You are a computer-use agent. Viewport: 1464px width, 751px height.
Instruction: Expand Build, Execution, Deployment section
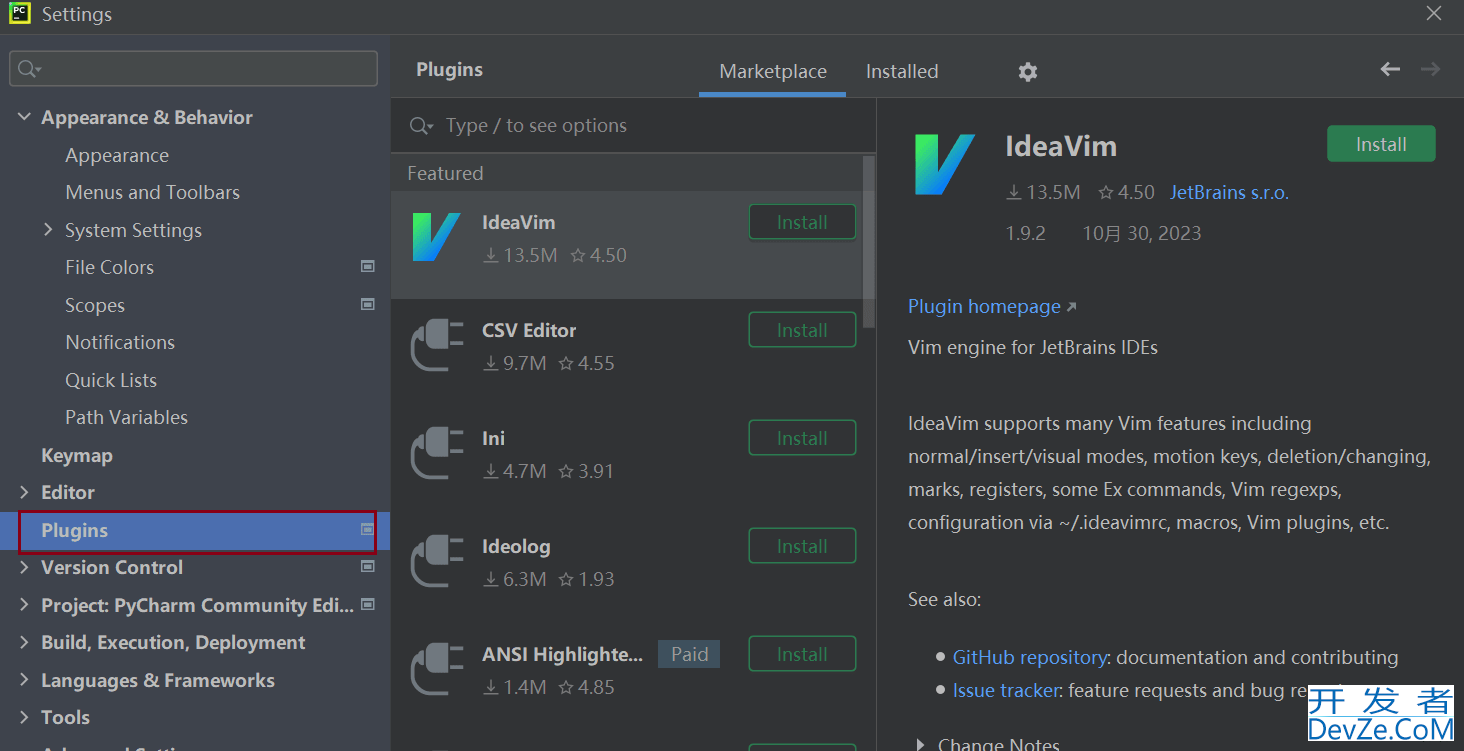(x=24, y=642)
